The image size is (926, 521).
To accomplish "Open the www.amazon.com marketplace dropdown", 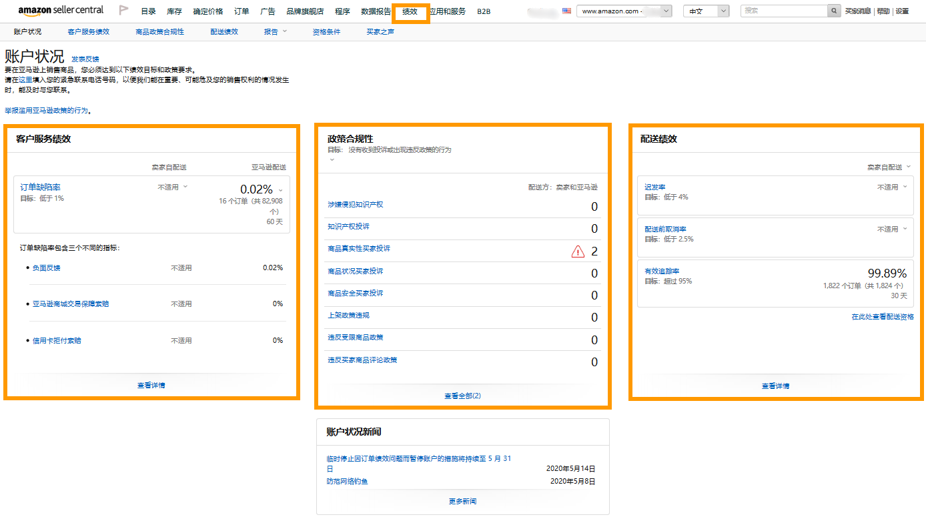I will pos(625,11).
